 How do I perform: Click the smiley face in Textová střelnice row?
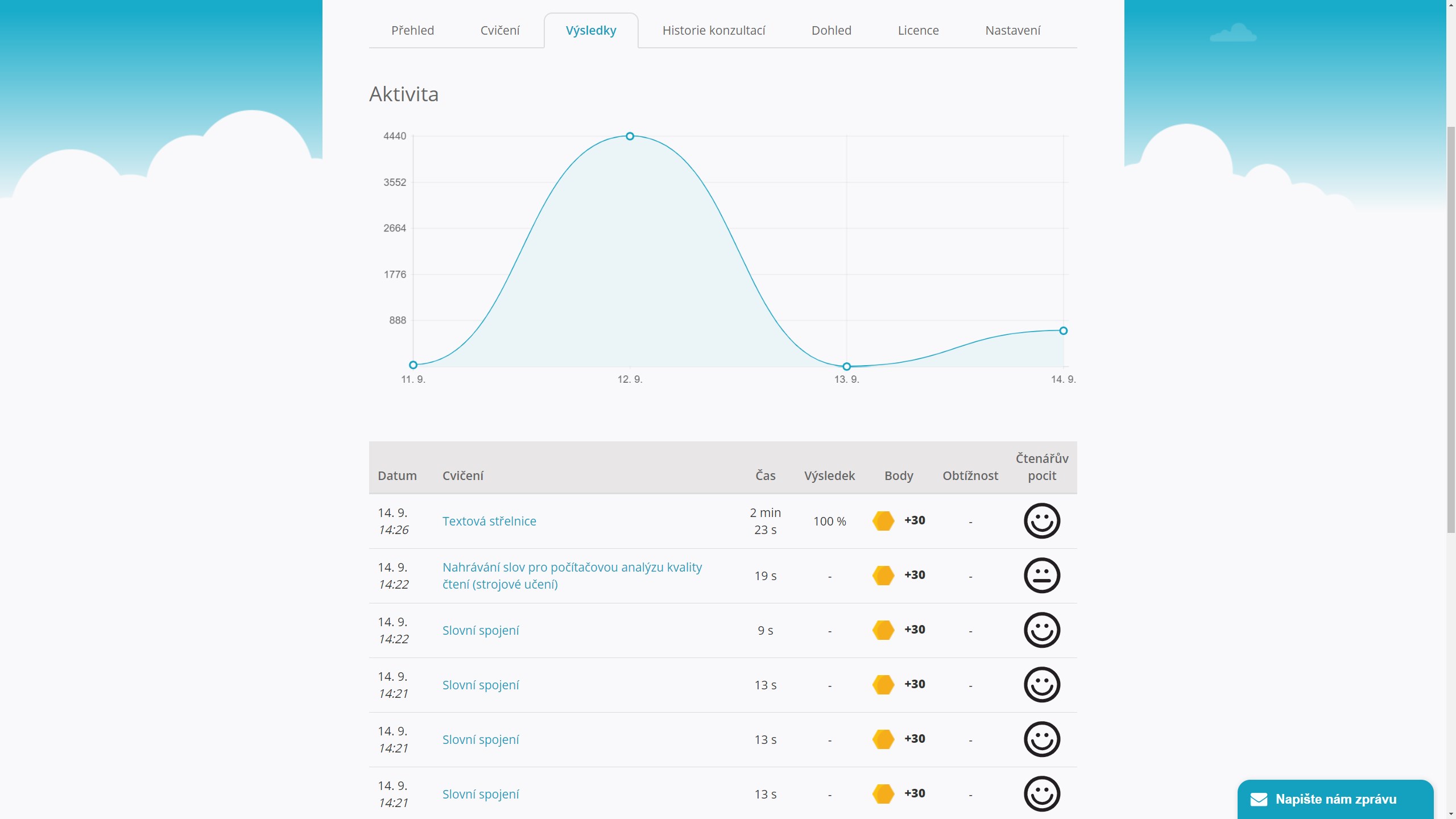coord(1041,521)
